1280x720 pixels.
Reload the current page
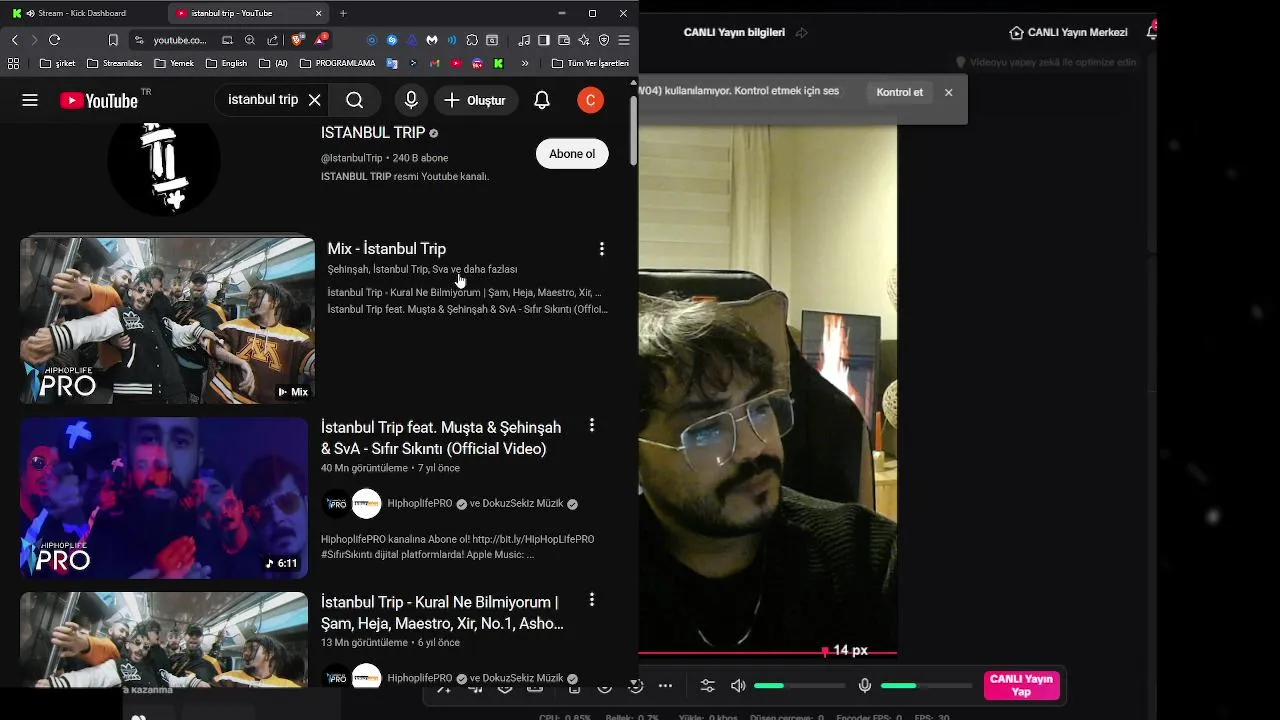tap(54, 40)
